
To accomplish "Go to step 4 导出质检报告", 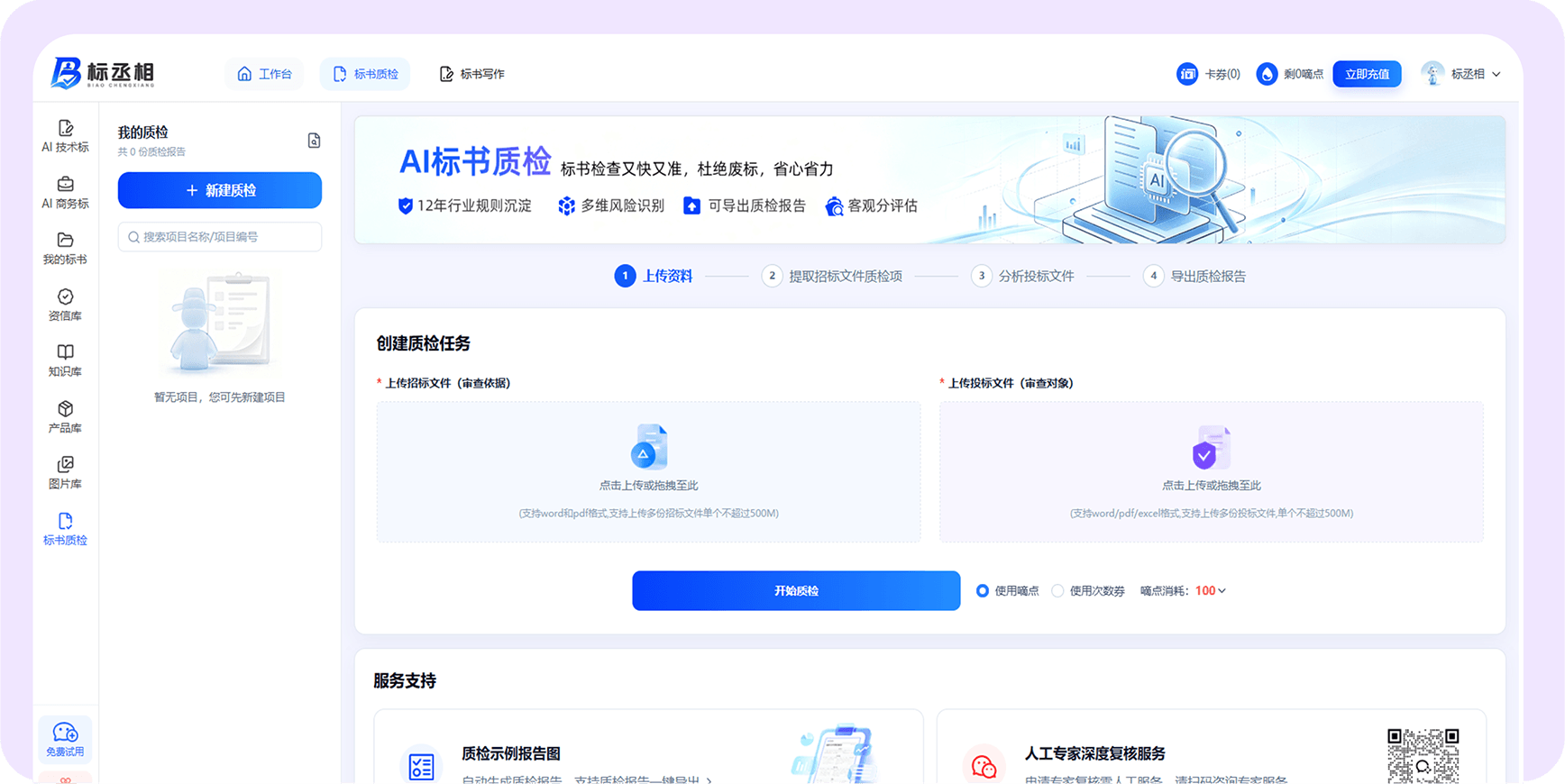I will click(1194, 276).
